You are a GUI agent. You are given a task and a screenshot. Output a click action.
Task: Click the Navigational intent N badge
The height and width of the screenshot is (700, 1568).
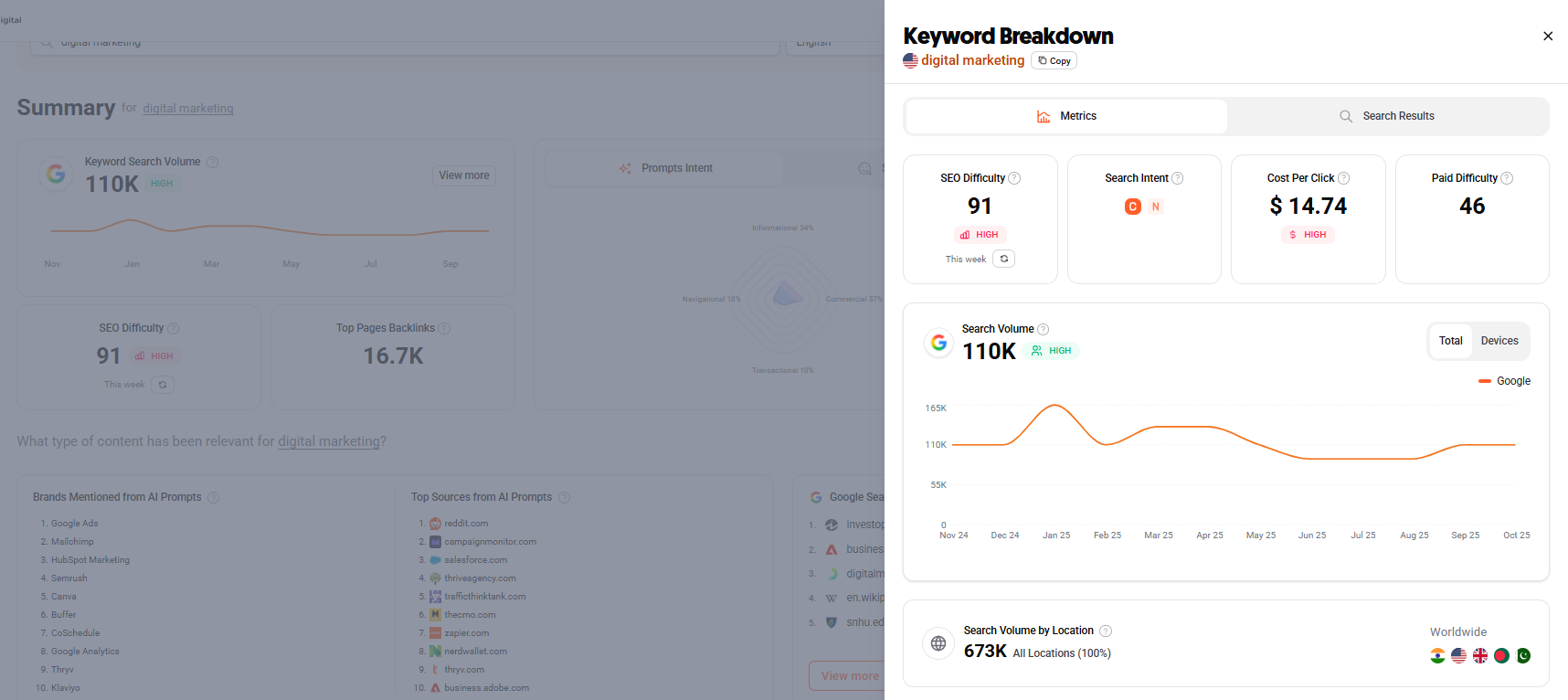1156,207
